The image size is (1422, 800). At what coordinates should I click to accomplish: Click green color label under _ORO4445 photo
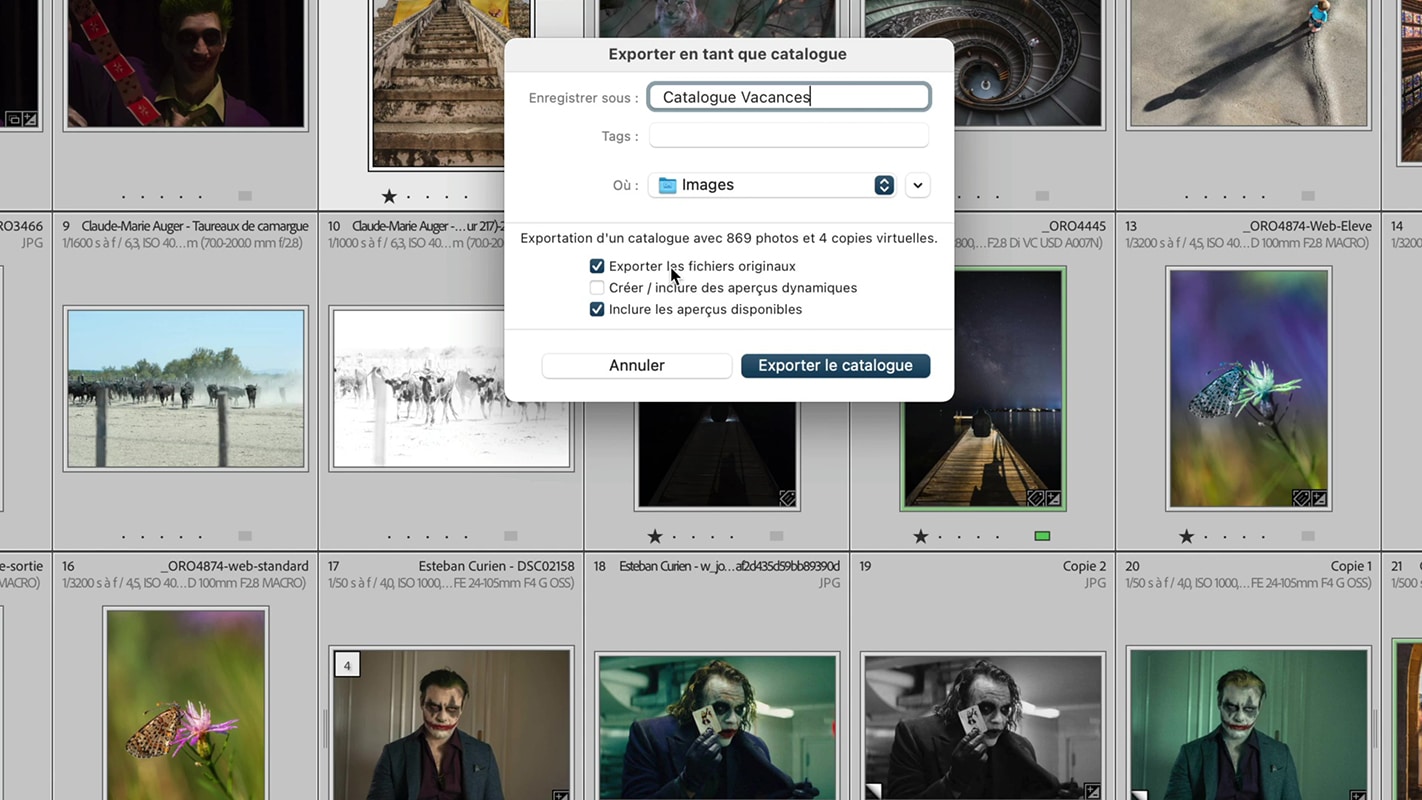pos(1042,536)
